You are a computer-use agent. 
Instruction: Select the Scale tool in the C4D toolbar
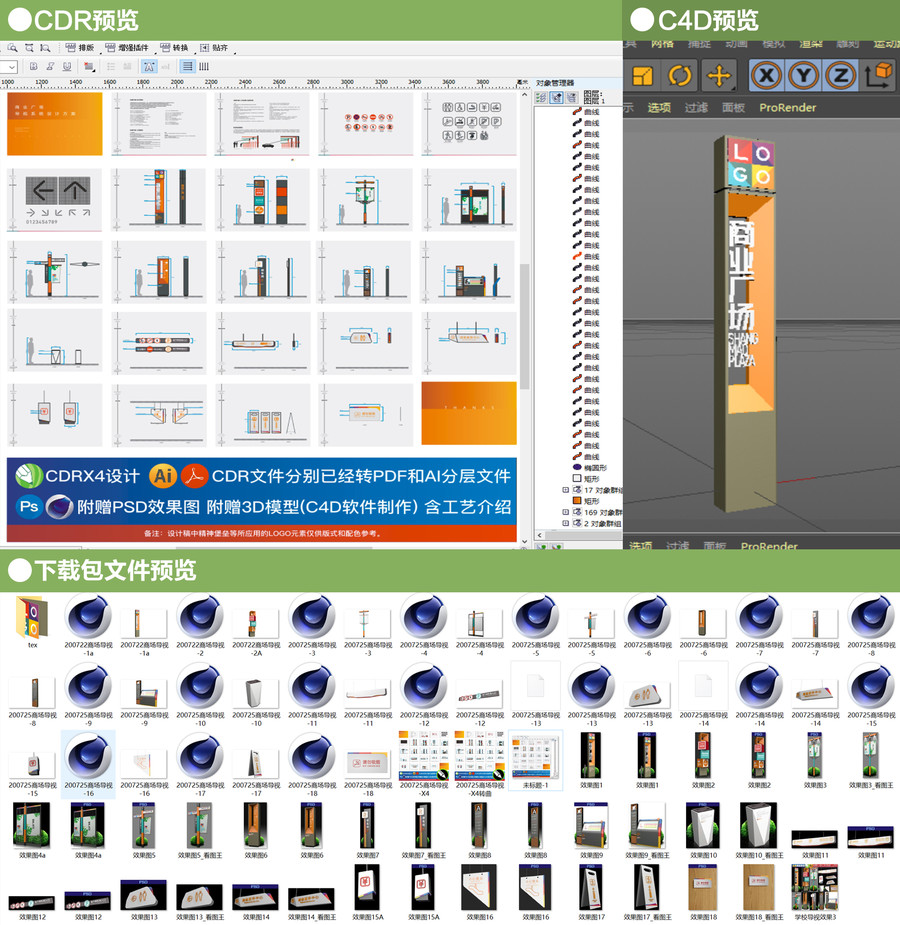coord(642,76)
